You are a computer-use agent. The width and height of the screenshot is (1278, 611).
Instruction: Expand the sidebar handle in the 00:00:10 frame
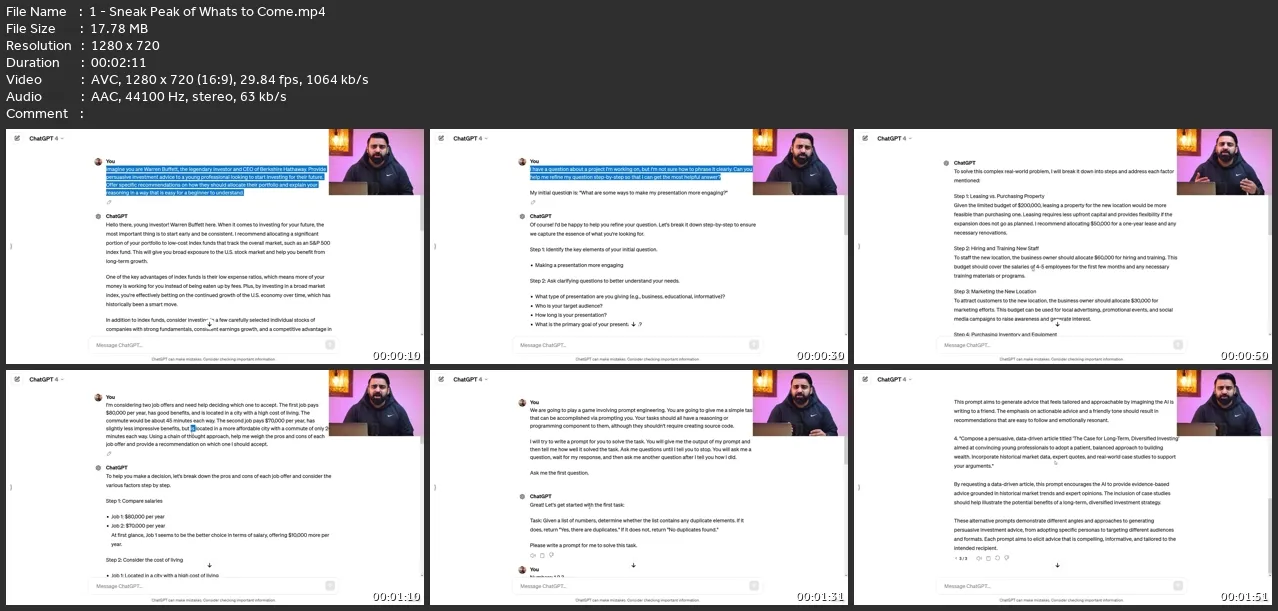[x=10, y=247]
